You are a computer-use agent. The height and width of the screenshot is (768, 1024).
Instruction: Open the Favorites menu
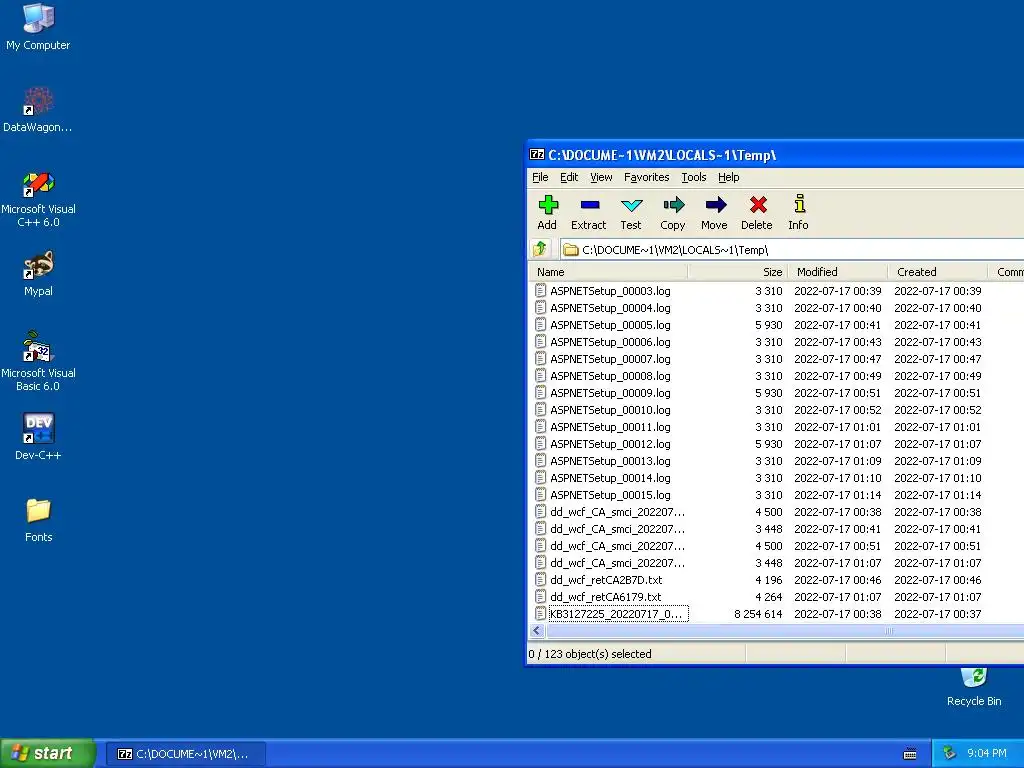647,177
